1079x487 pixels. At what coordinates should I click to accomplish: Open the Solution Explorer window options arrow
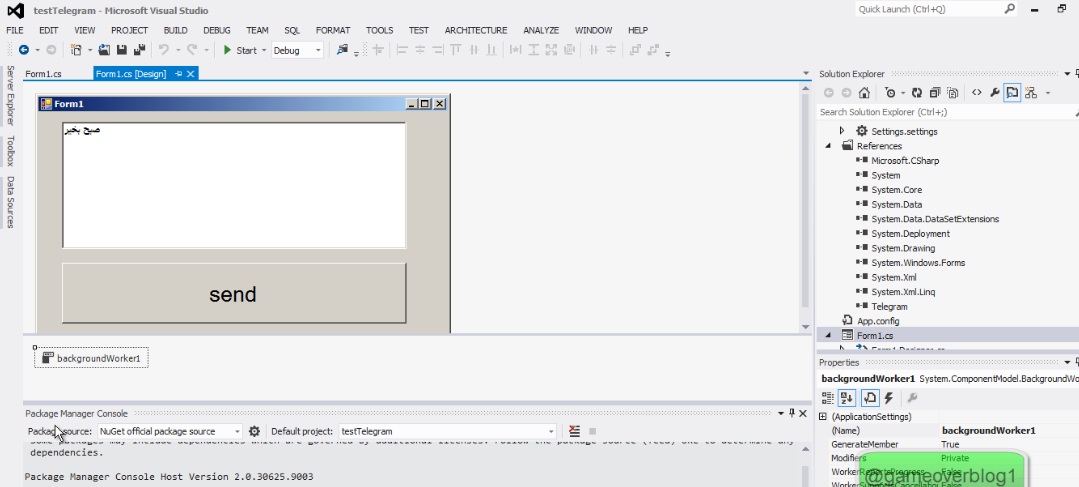coord(1067,74)
